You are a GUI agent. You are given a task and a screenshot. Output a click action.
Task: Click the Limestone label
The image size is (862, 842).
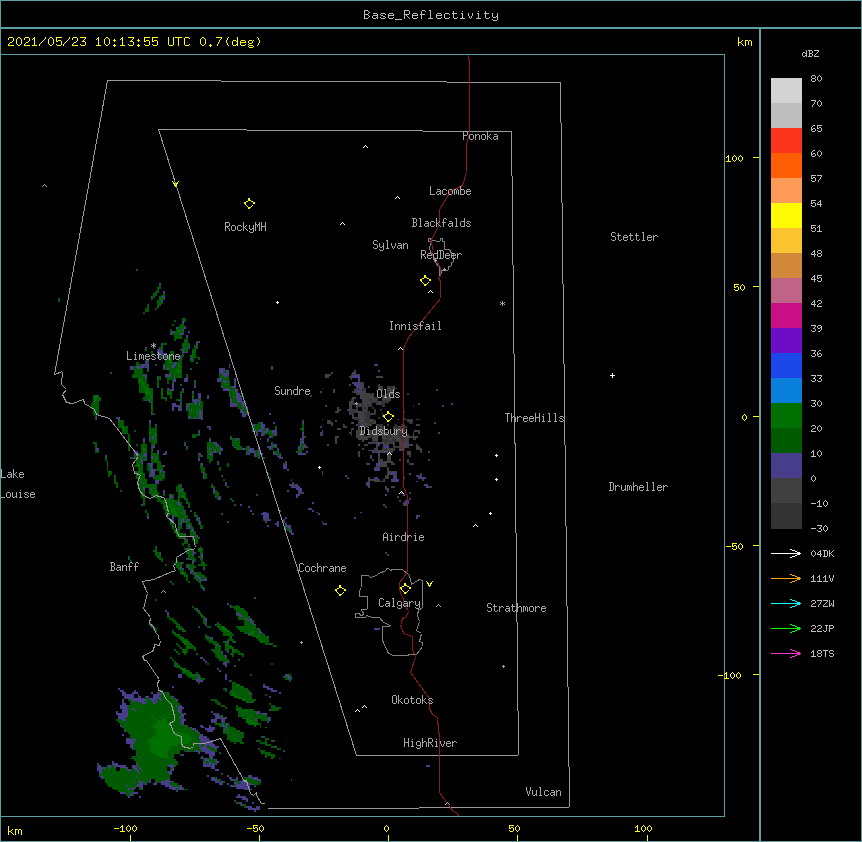153,356
